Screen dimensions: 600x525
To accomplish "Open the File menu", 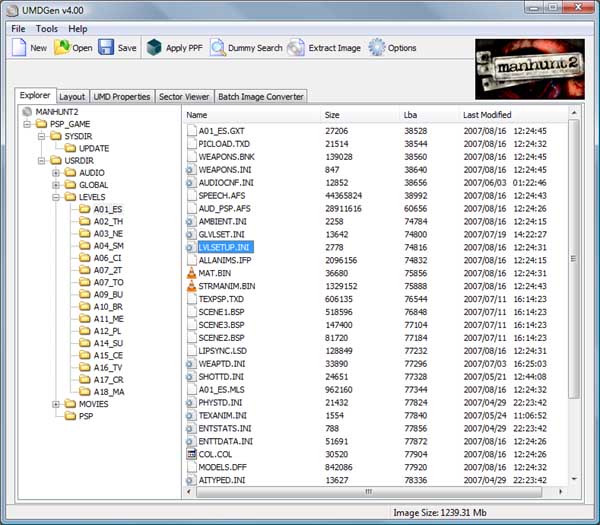I will click(18, 29).
